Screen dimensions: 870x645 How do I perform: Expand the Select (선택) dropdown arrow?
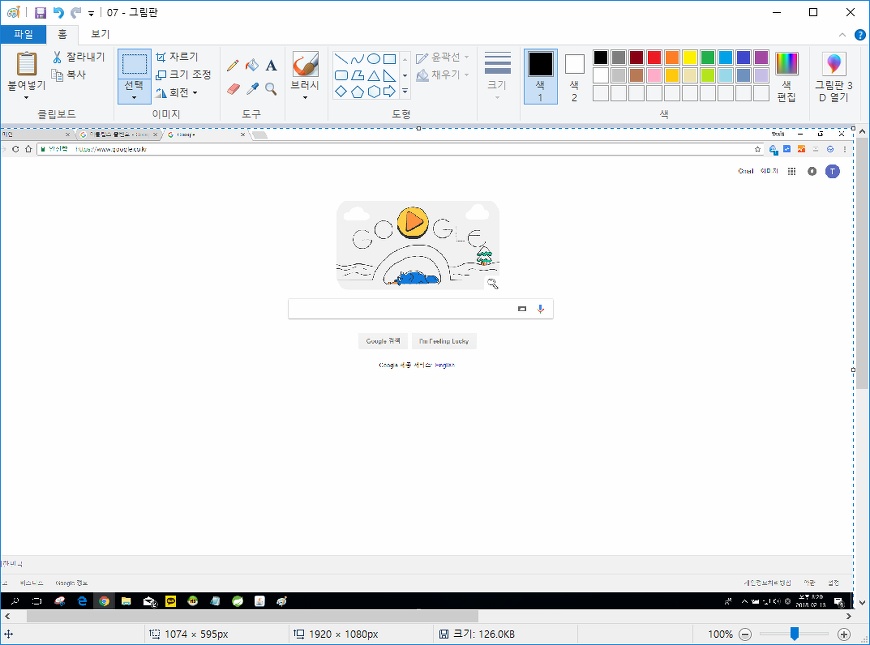(x=134, y=98)
